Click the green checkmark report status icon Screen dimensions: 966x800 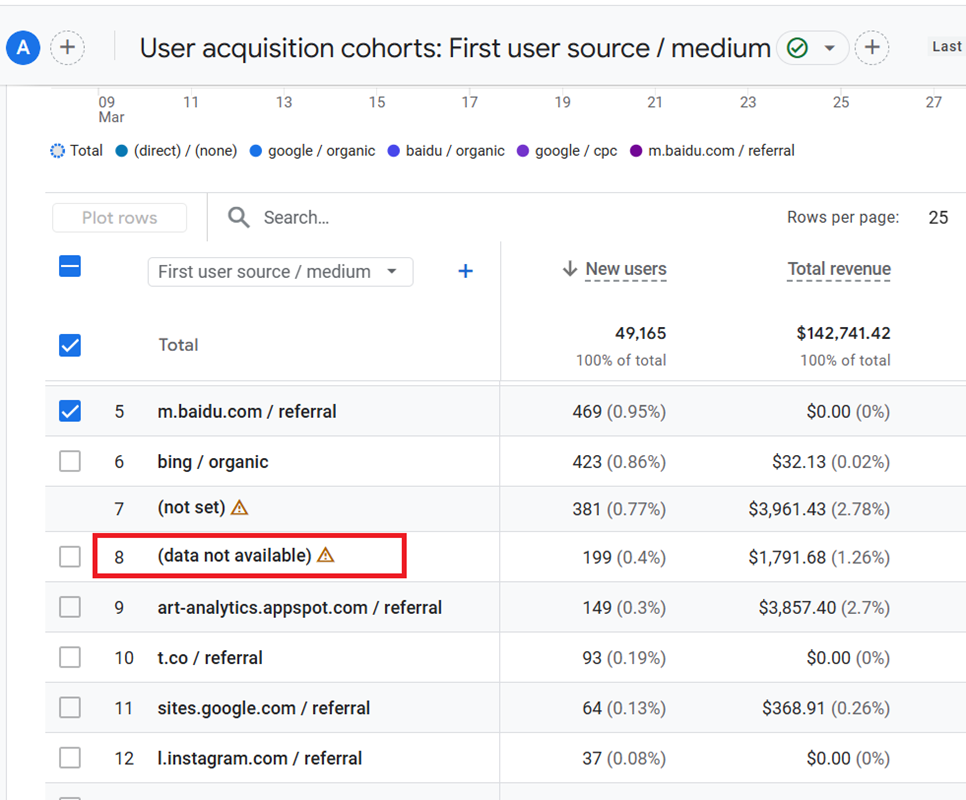(x=797, y=48)
